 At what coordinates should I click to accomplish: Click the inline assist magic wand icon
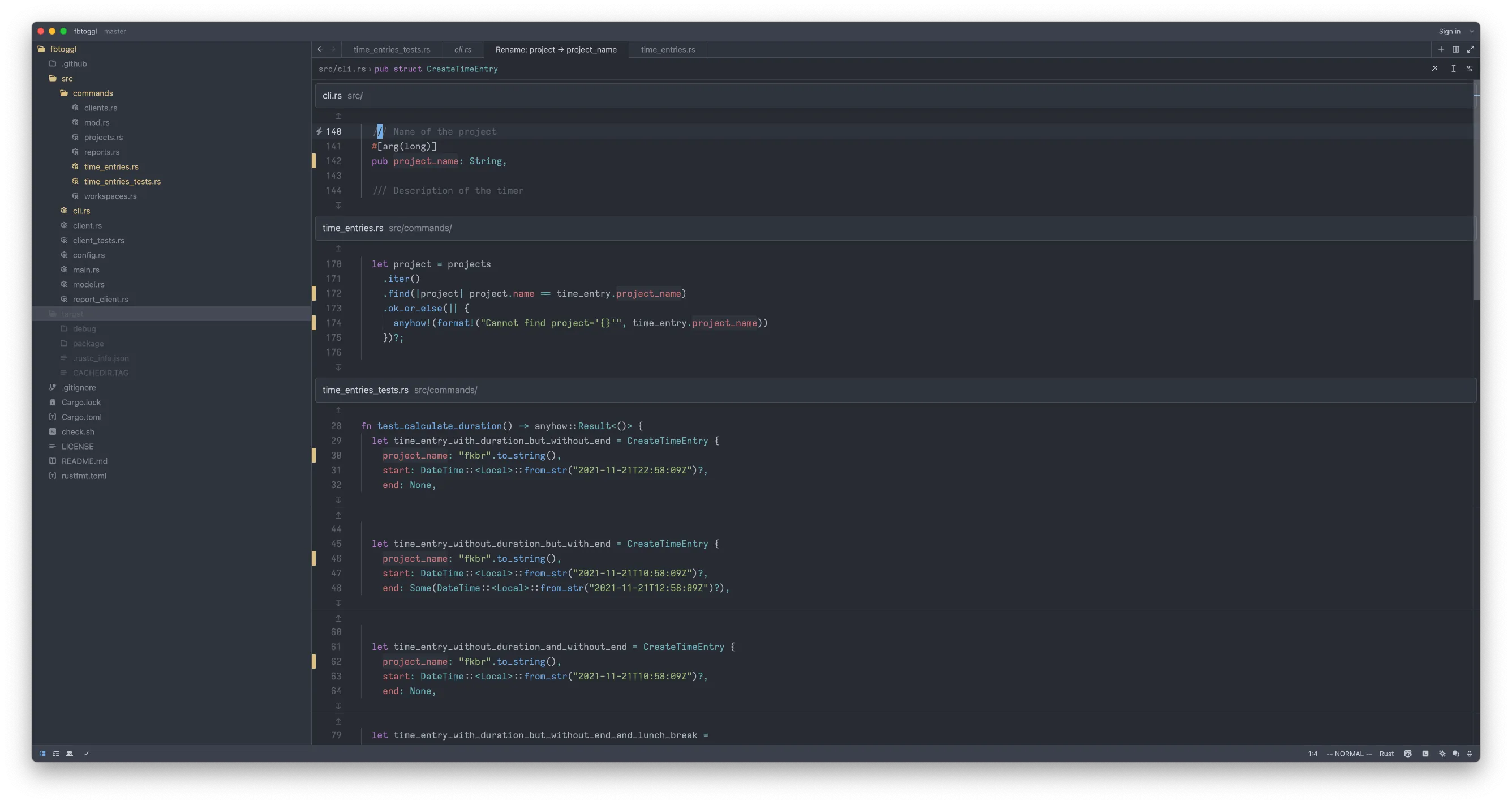1434,69
